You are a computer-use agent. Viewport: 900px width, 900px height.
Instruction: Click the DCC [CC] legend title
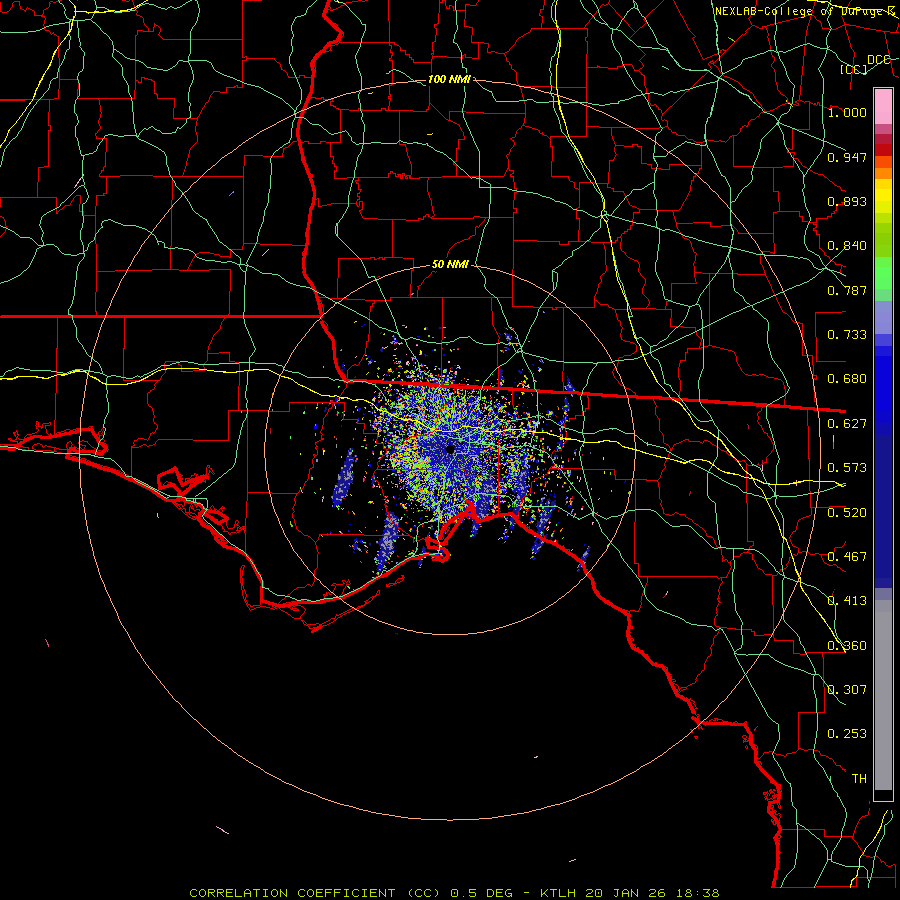(x=864, y=64)
